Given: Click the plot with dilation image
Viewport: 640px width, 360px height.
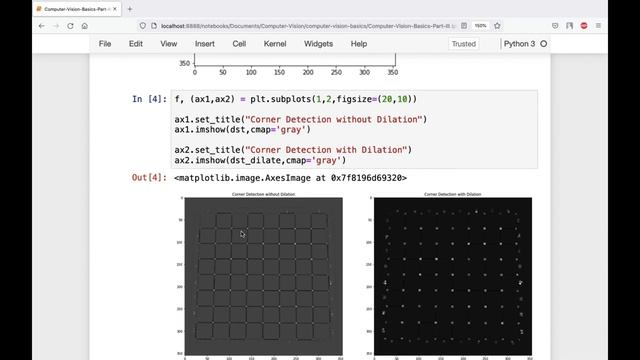Looking at the screenshot, I should [x=453, y=276].
